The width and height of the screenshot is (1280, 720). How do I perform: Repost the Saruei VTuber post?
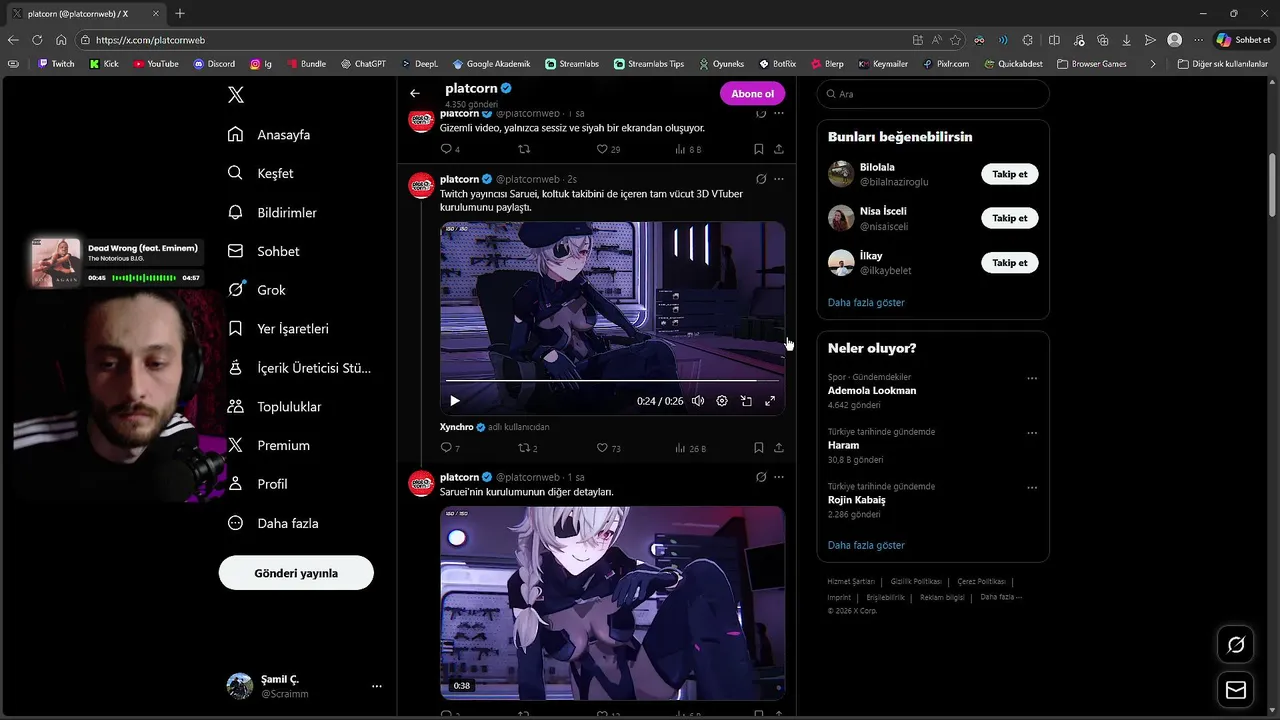pyautogui.click(x=527, y=448)
